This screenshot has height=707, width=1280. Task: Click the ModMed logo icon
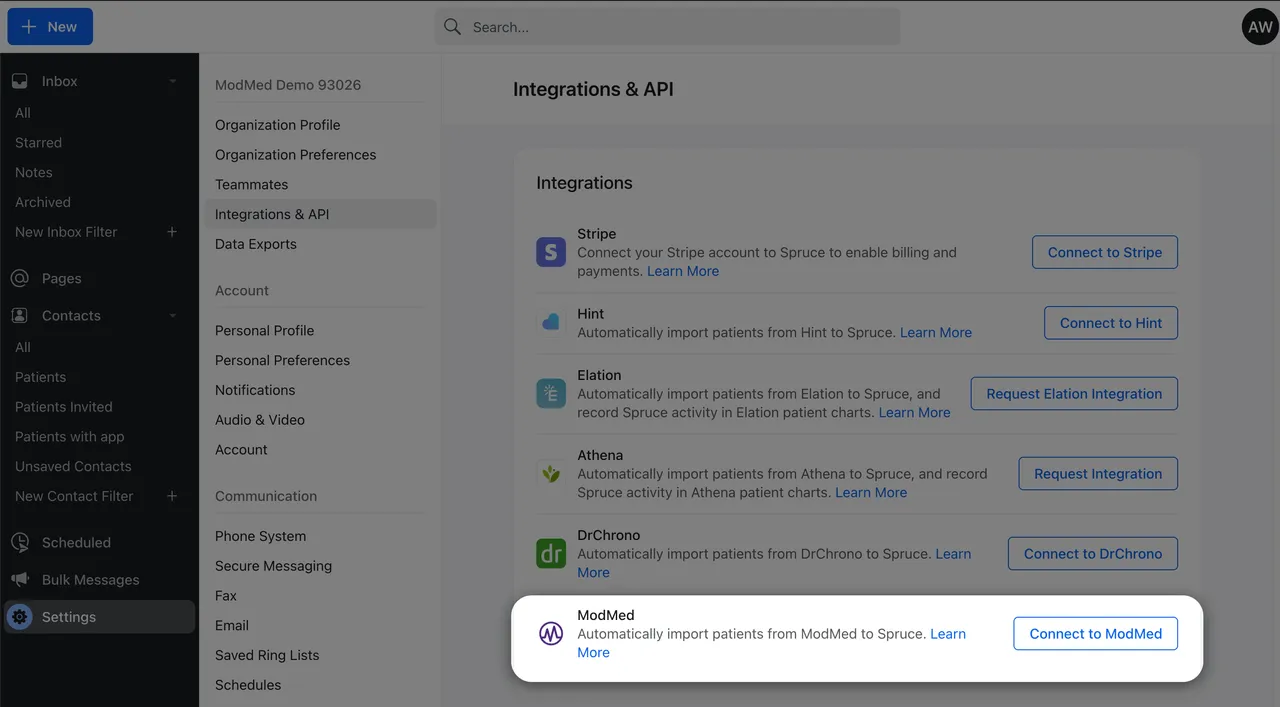pos(551,633)
